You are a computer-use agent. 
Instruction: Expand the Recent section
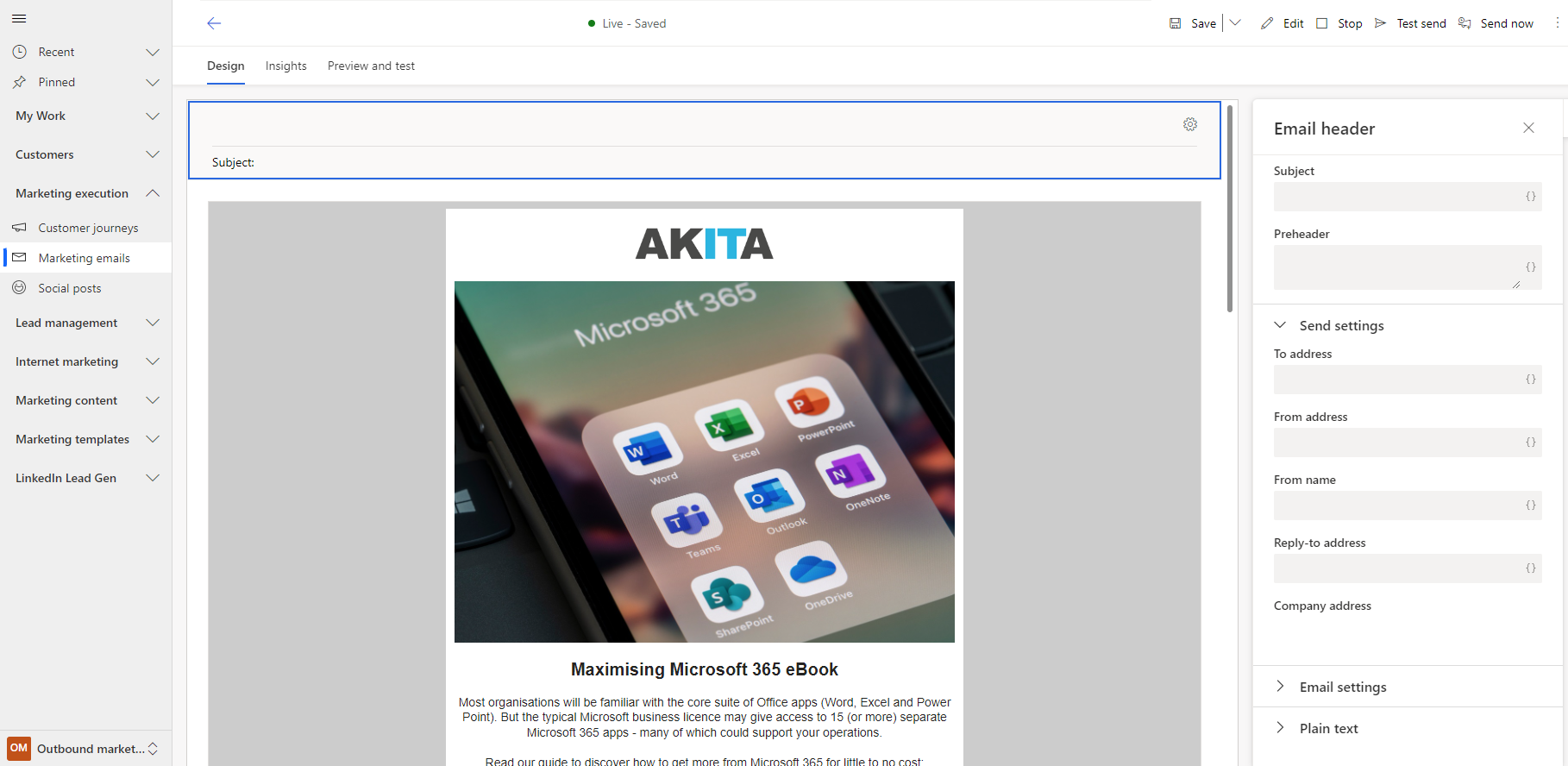tap(153, 52)
